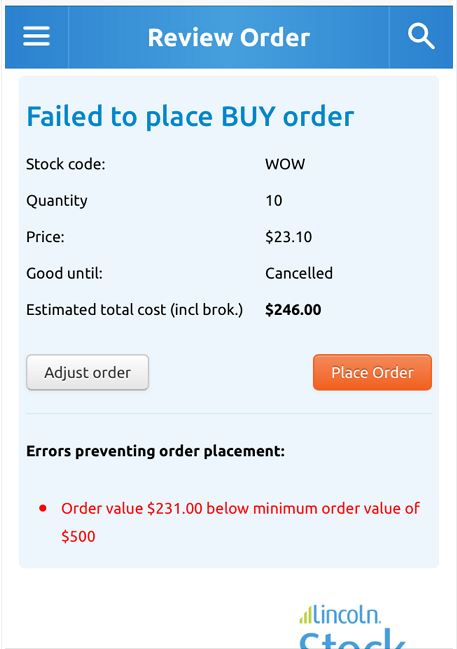Click the Adjust order button
Screen dimensions: 457x649
coord(87,372)
